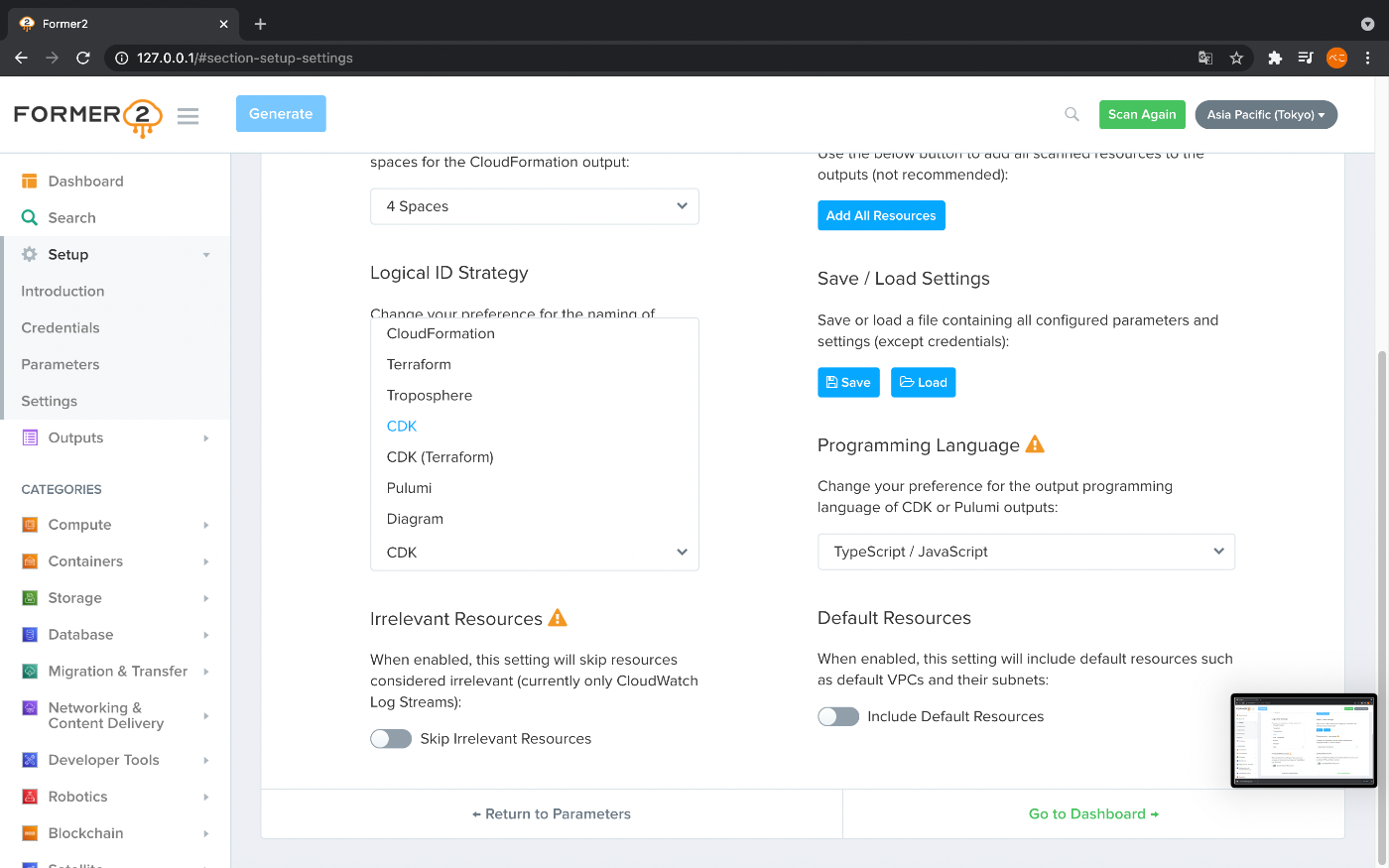Viewport: 1389px width, 868px height.
Task: Click the Programming Language warning icon
Action: (1035, 444)
